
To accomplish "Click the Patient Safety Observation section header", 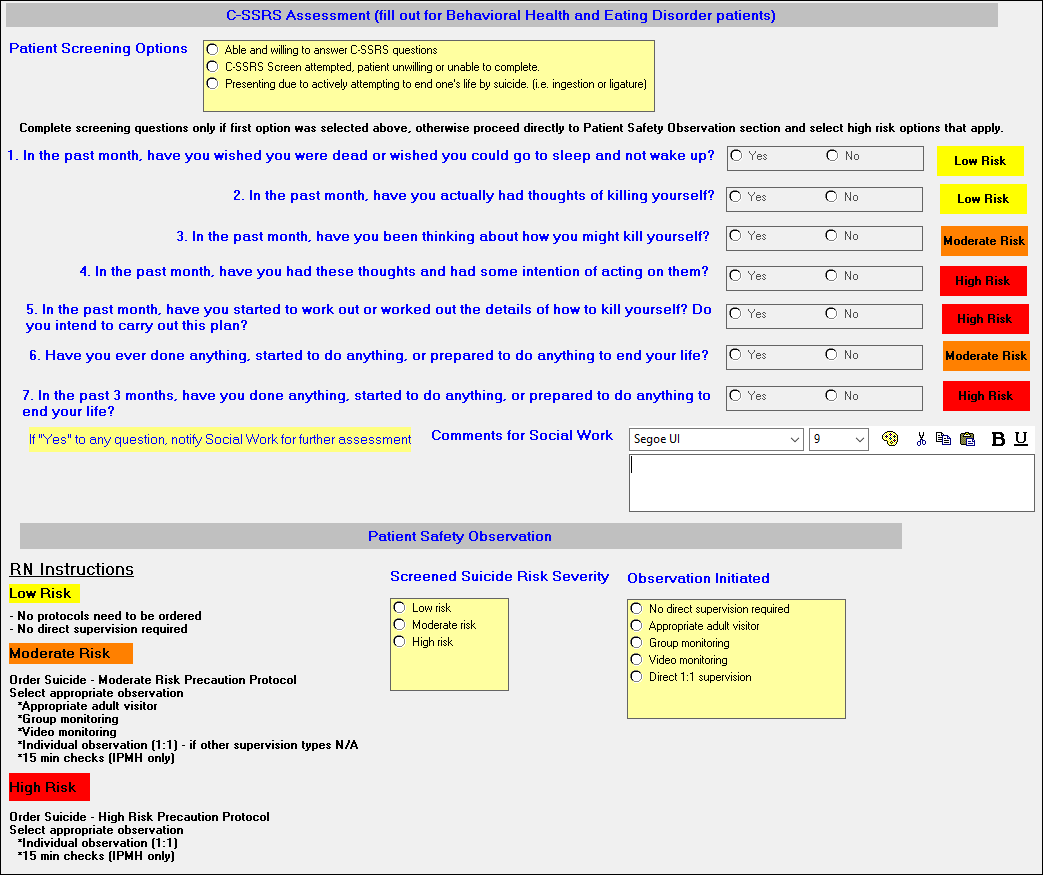I will (x=460, y=536).
